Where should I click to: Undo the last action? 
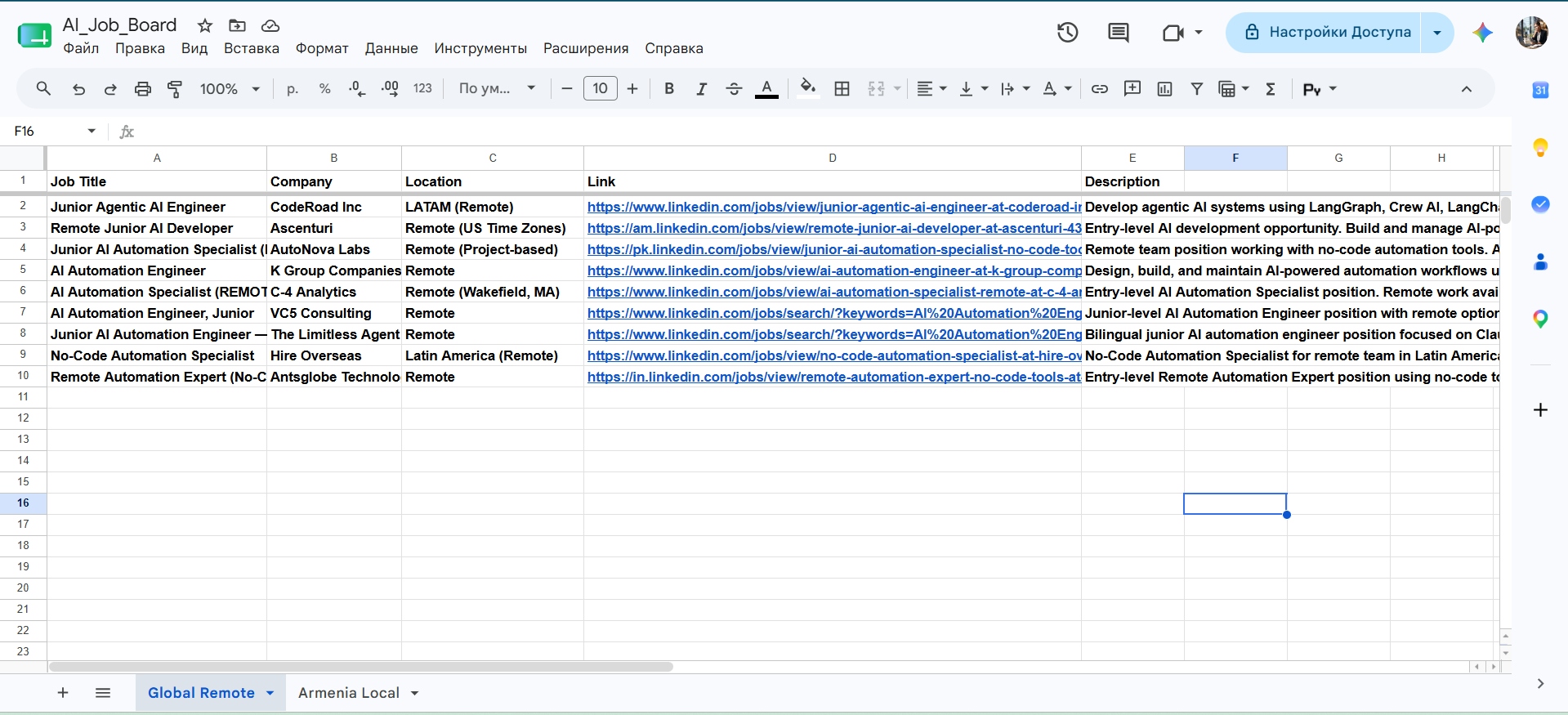tap(78, 89)
